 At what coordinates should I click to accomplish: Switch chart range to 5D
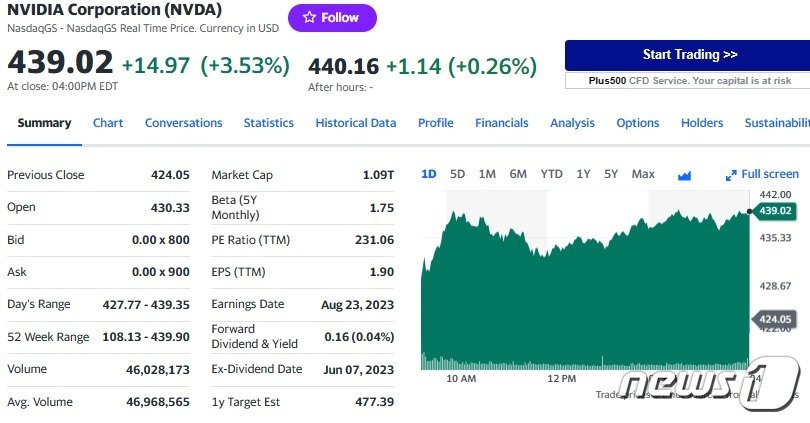[x=457, y=174]
